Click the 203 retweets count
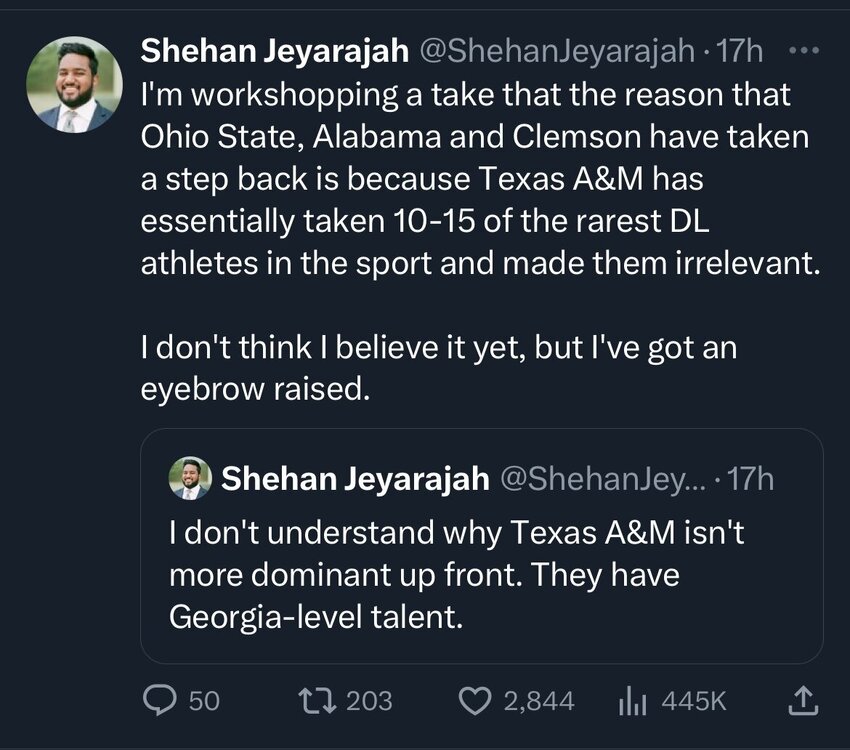850x750 pixels. [x=369, y=701]
